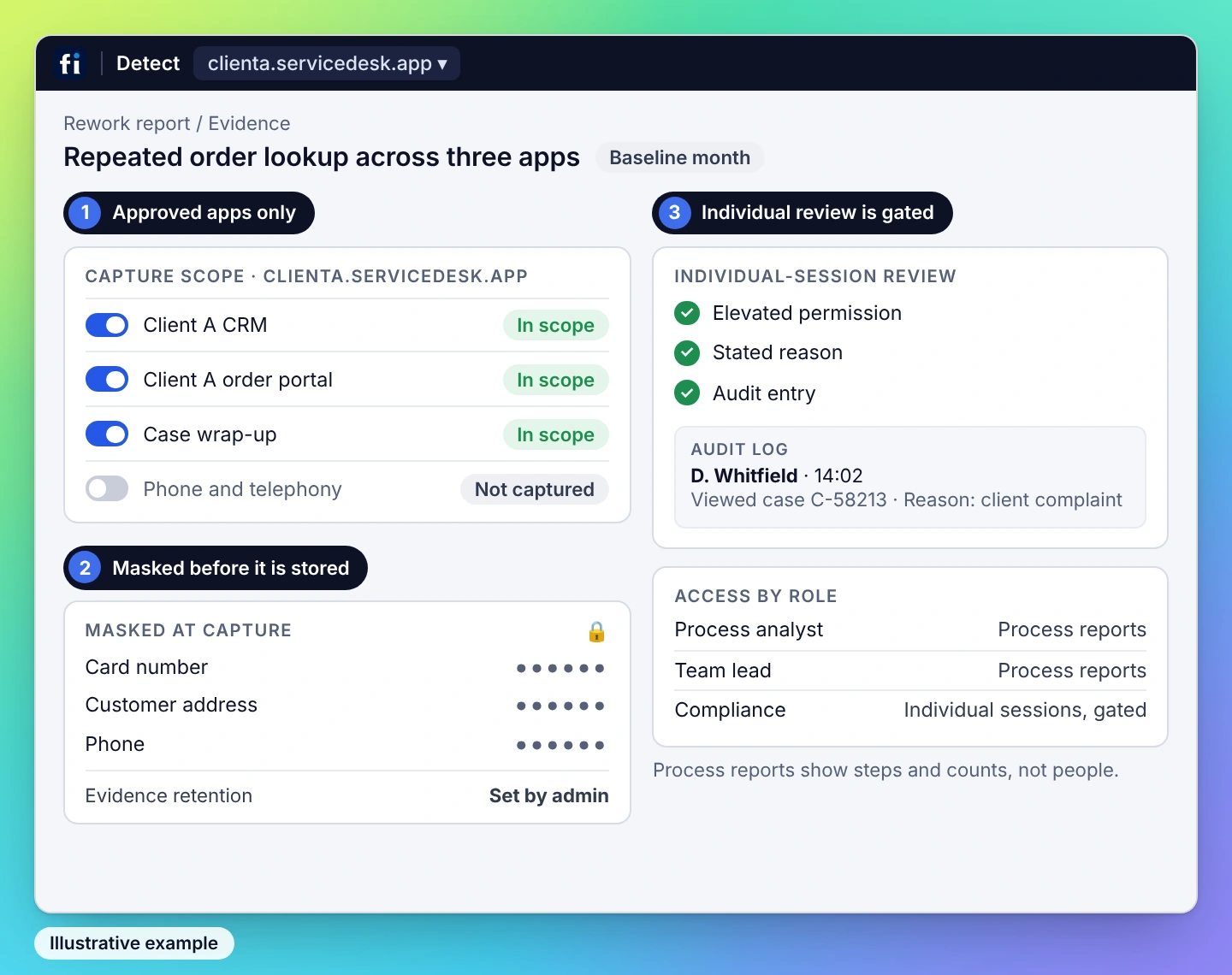
Task: Click the Case wrap-up app label
Action: point(210,434)
